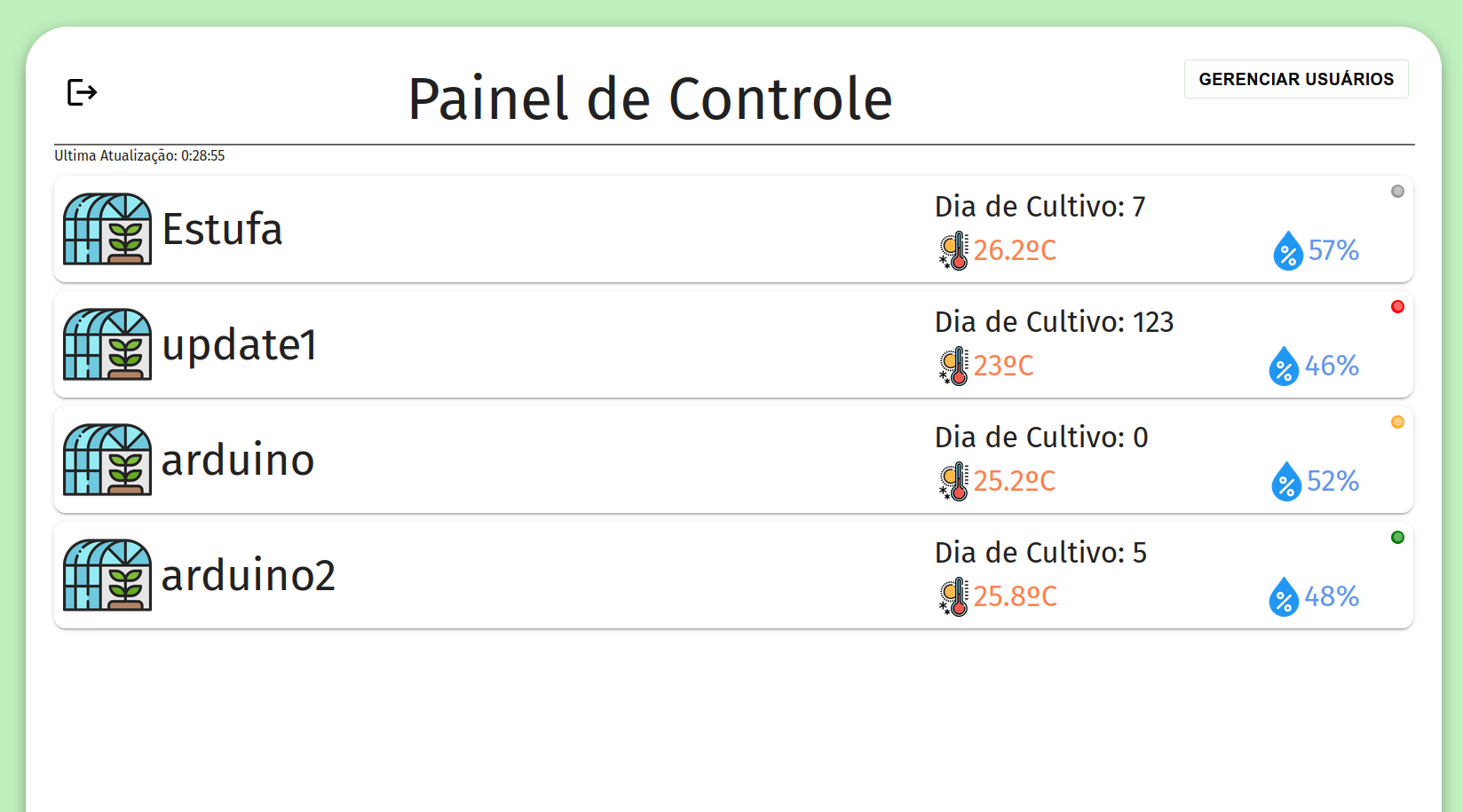Click the Painel de Controle title

[x=650, y=99]
